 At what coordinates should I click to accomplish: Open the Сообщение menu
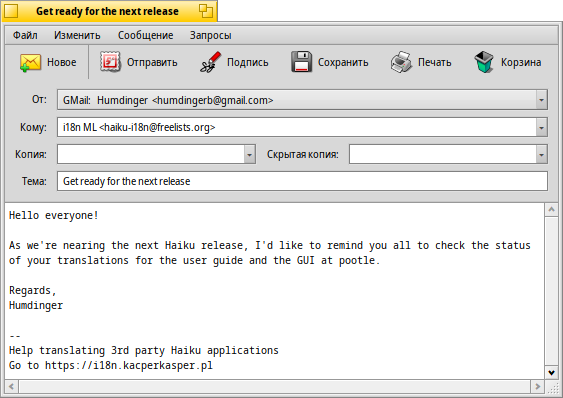pos(145,35)
